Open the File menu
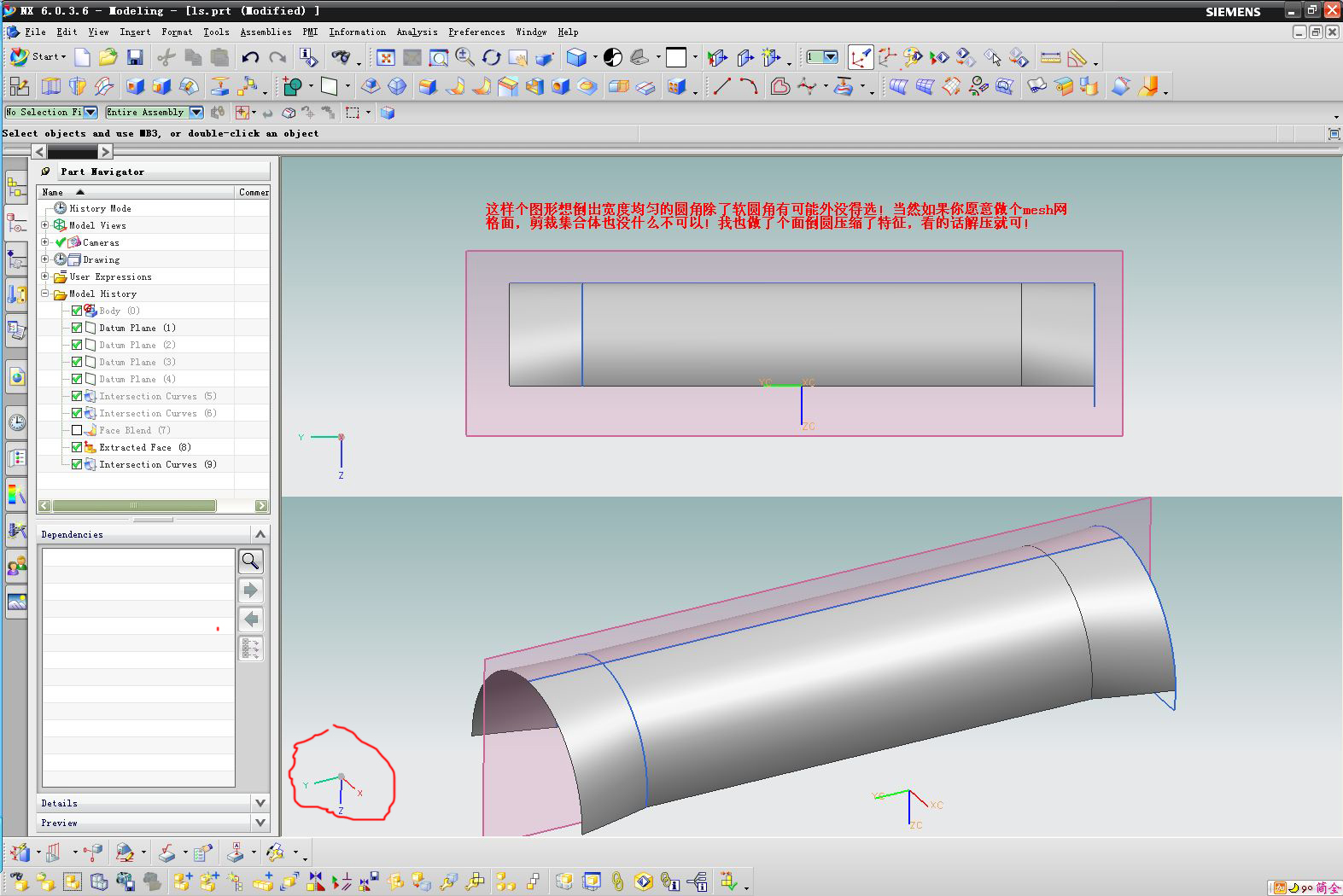 [35, 32]
